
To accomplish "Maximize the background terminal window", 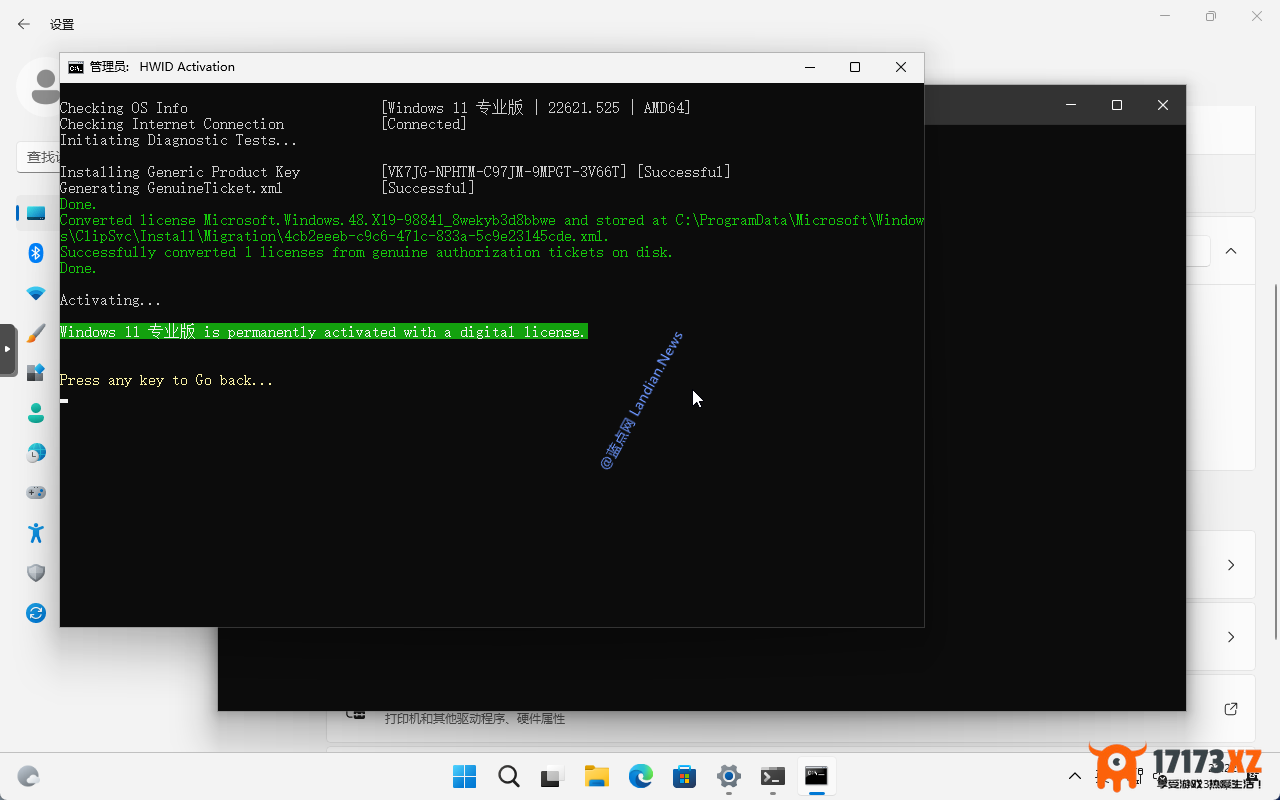I will (x=1117, y=105).
